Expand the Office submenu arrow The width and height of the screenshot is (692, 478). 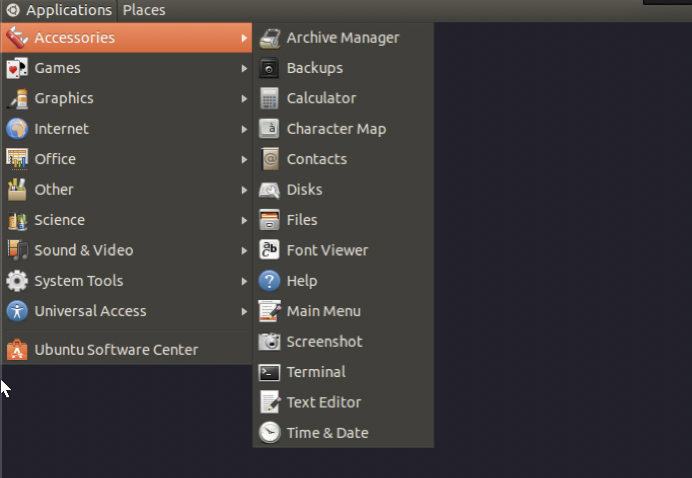pyautogui.click(x=244, y=159)
